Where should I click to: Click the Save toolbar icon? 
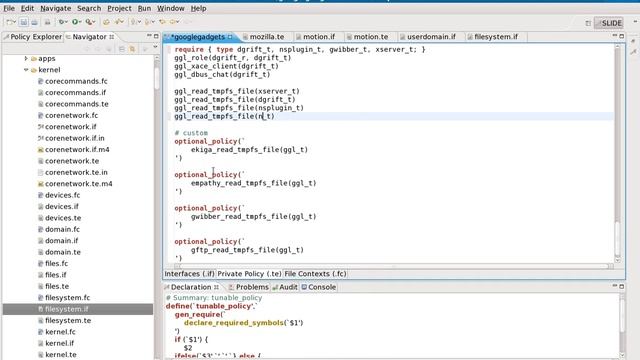[x=24, y=22]
